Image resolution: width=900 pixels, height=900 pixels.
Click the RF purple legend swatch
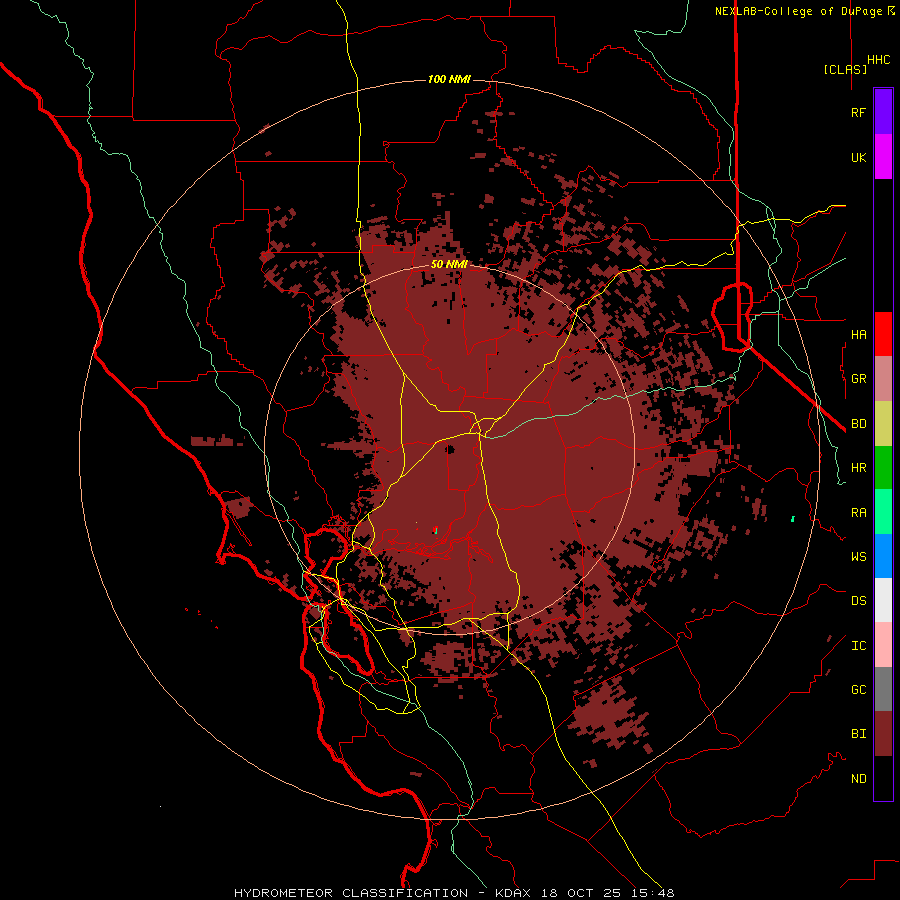point(883,112)
